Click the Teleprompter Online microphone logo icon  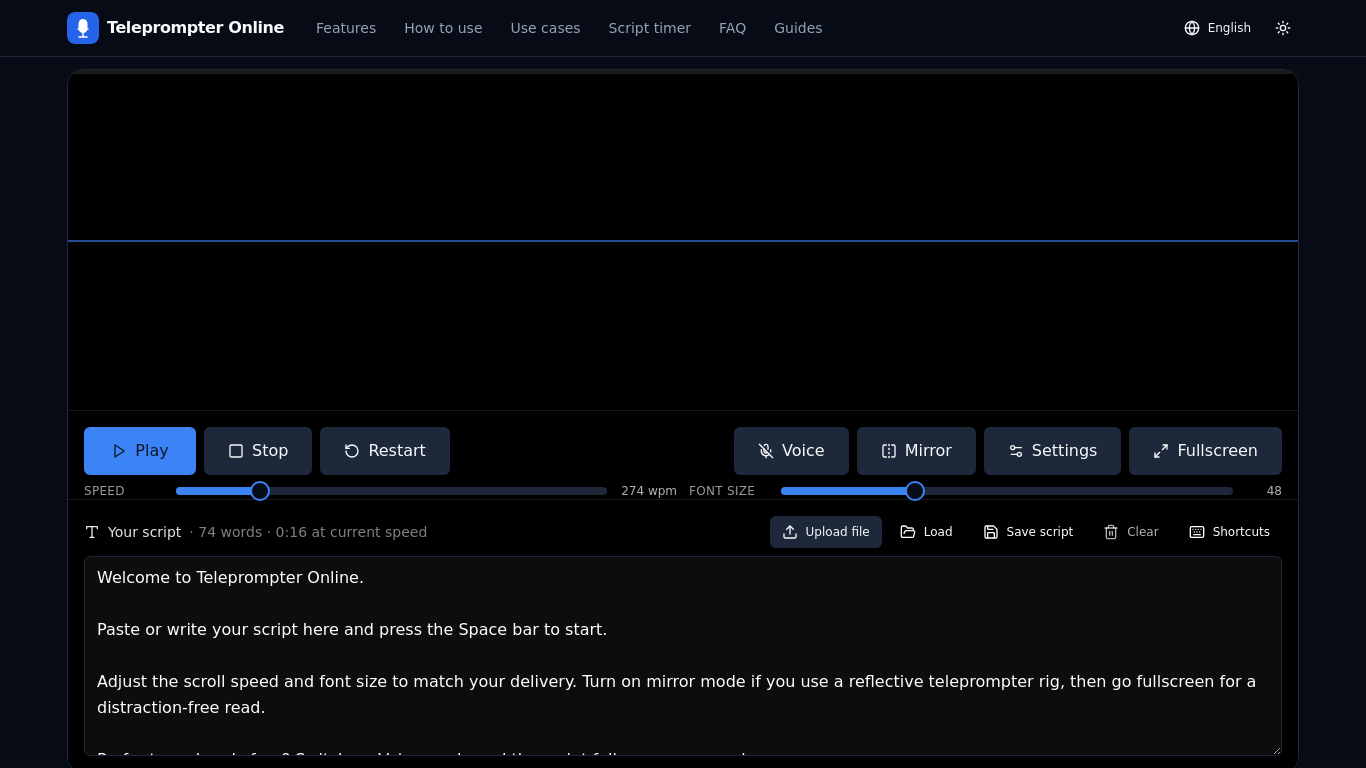(x=83, y=28)
